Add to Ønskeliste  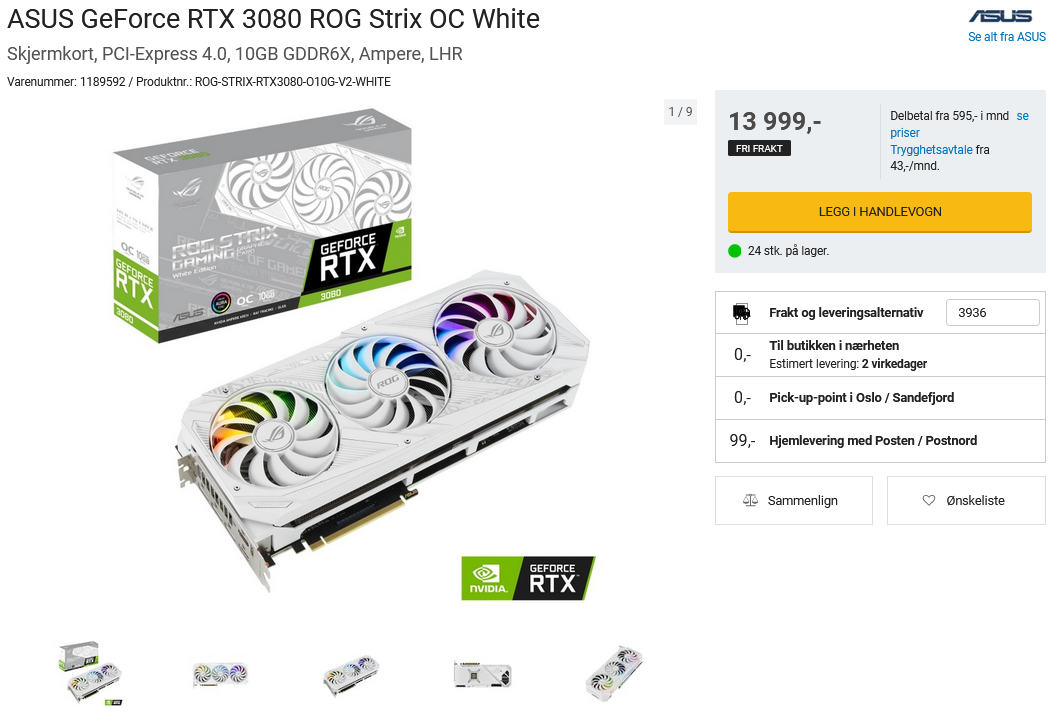click(x=966, y=500)
